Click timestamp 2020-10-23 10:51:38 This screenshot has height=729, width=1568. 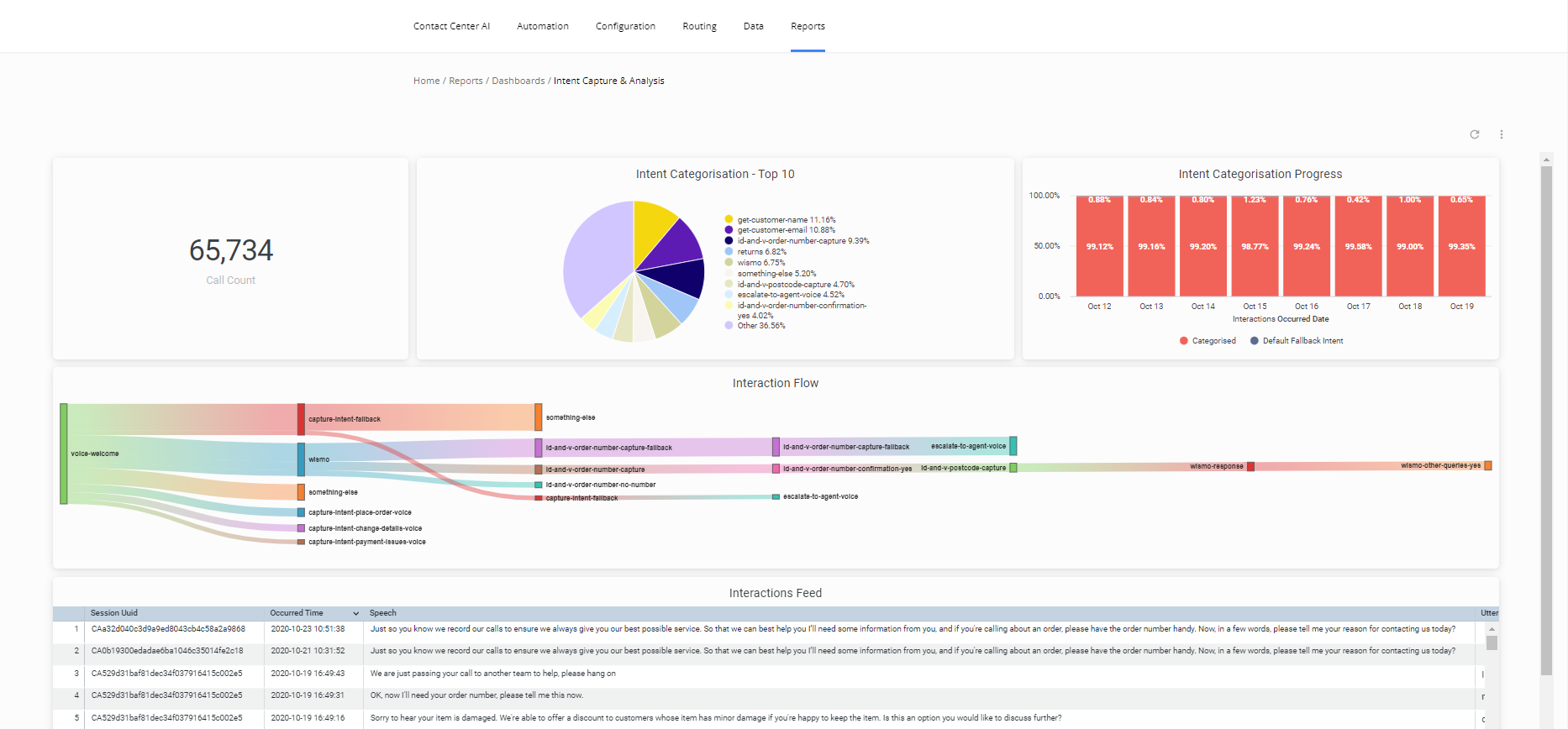(308, 629)
